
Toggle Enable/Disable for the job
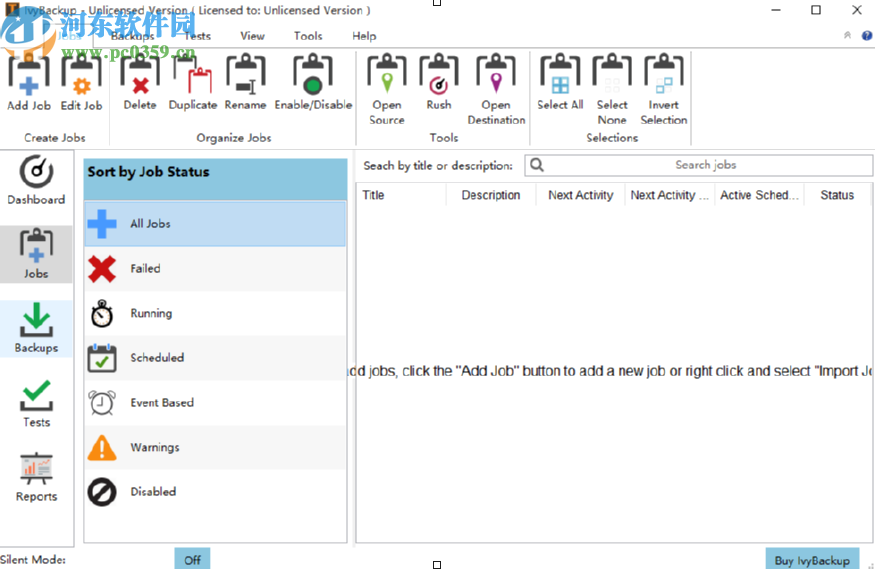(x=313, y=82)
